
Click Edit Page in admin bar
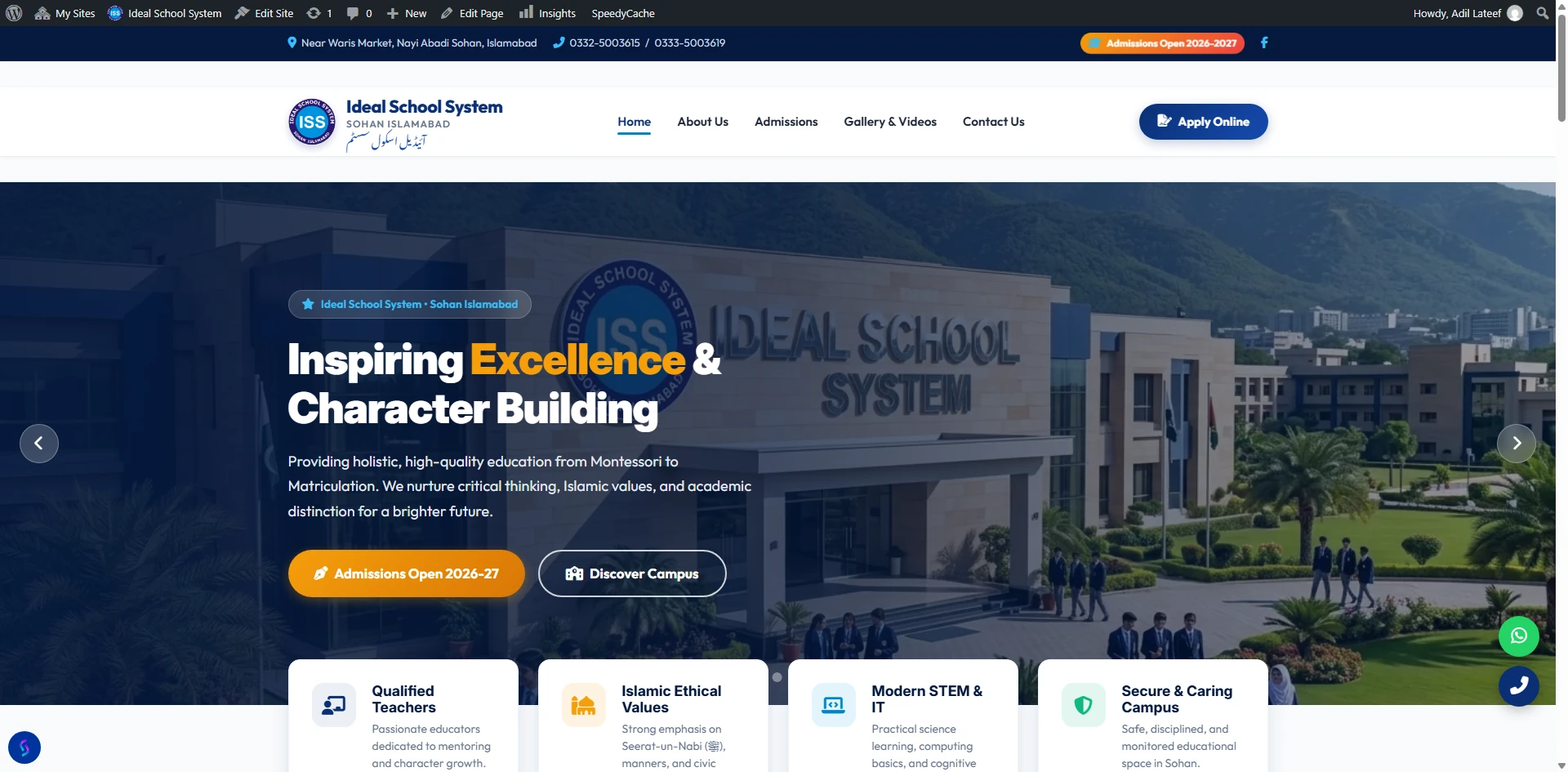coord(471,13)
